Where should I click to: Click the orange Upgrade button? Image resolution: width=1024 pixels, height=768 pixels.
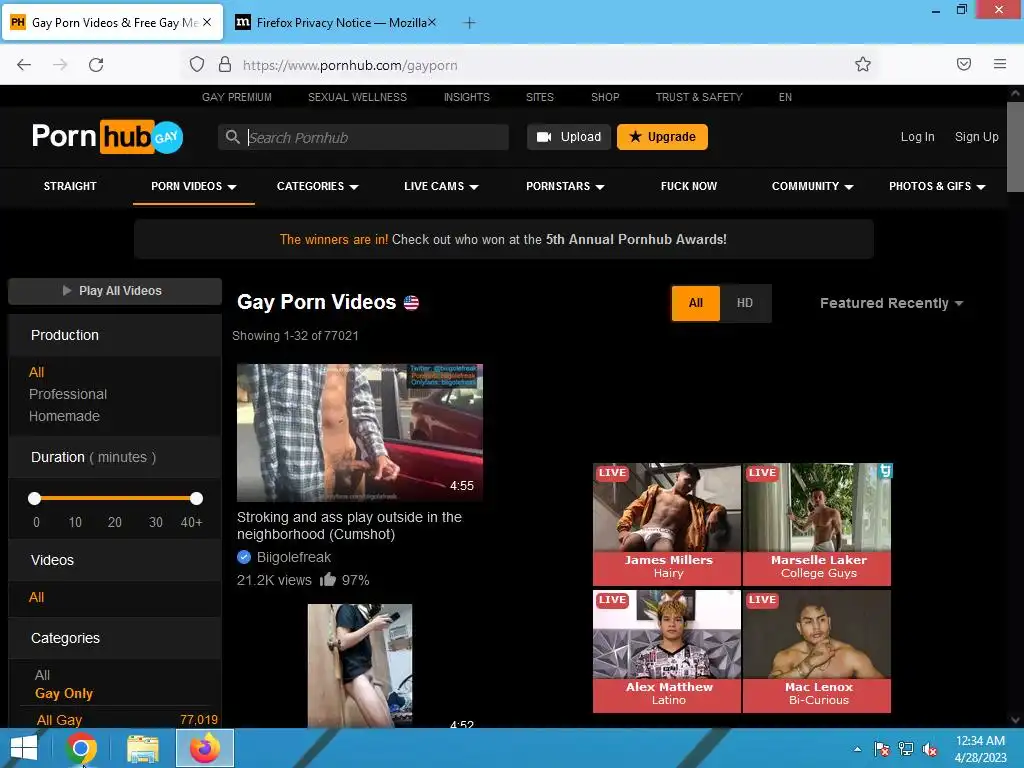click(x=662, y=137)
